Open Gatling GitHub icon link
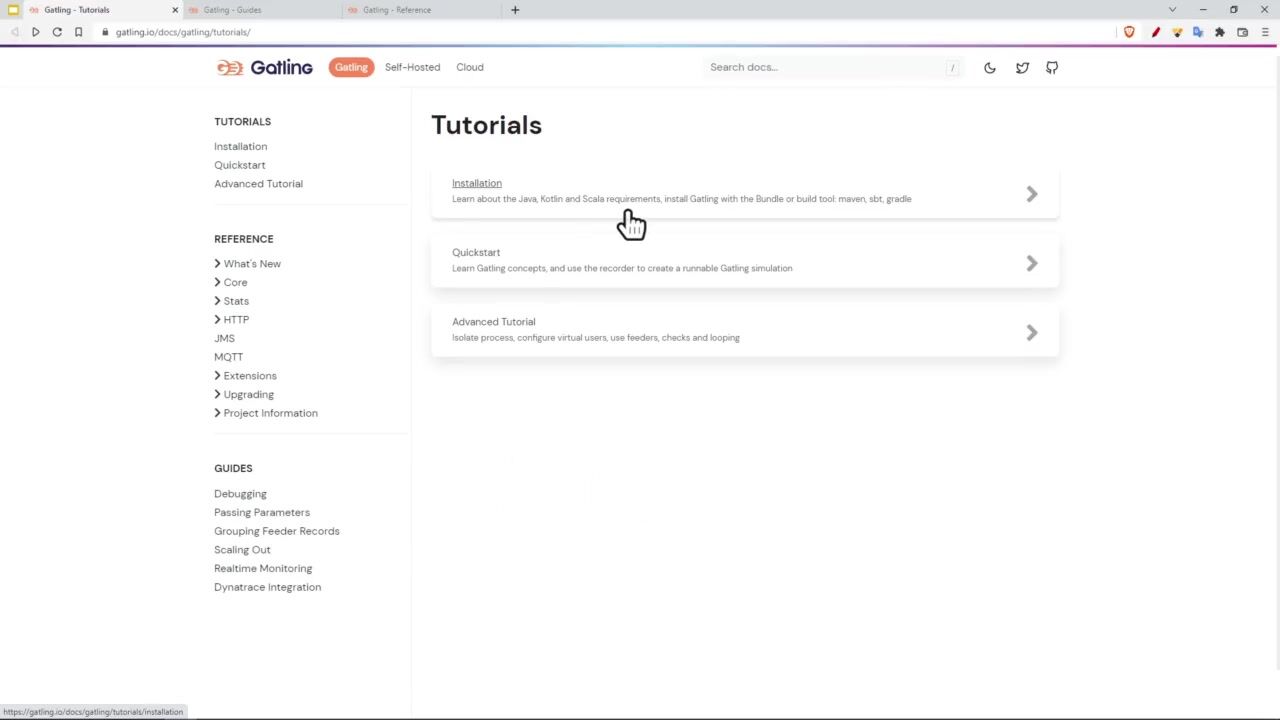1280x720 pixels. point(1052,68)
